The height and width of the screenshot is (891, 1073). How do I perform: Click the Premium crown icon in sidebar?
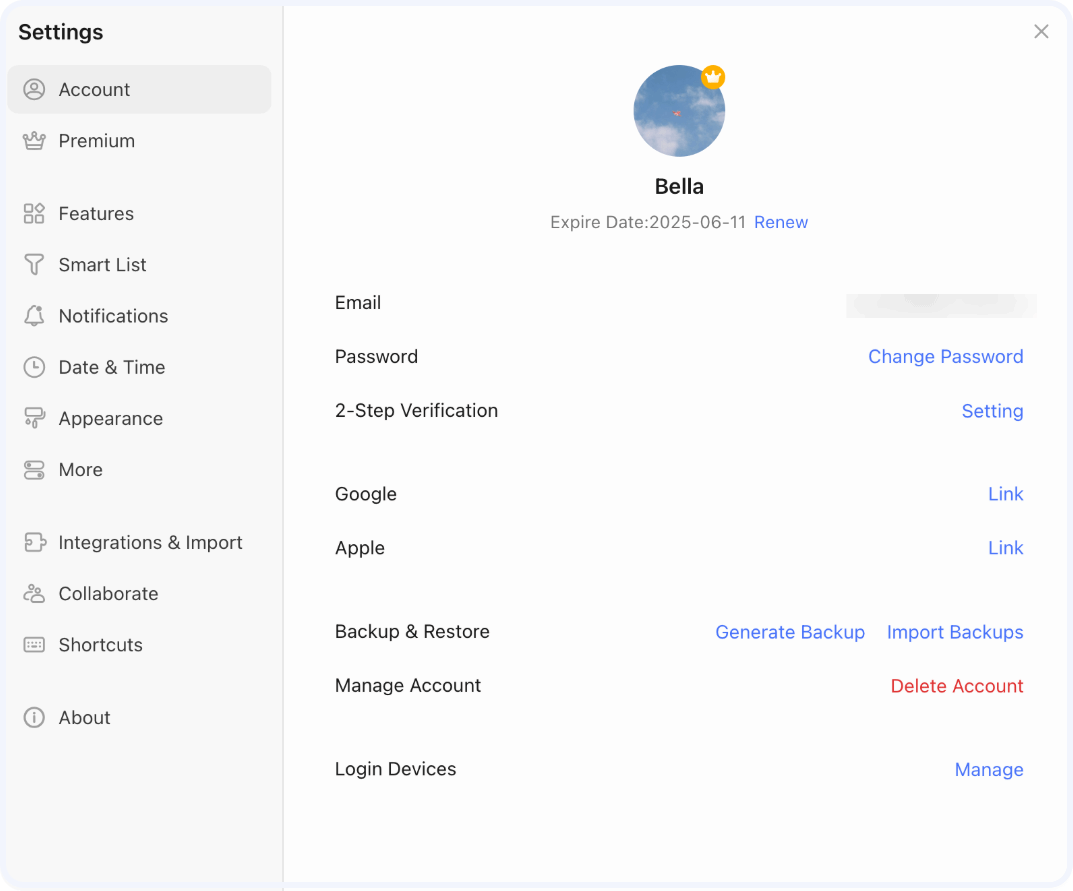pos(34,141)
